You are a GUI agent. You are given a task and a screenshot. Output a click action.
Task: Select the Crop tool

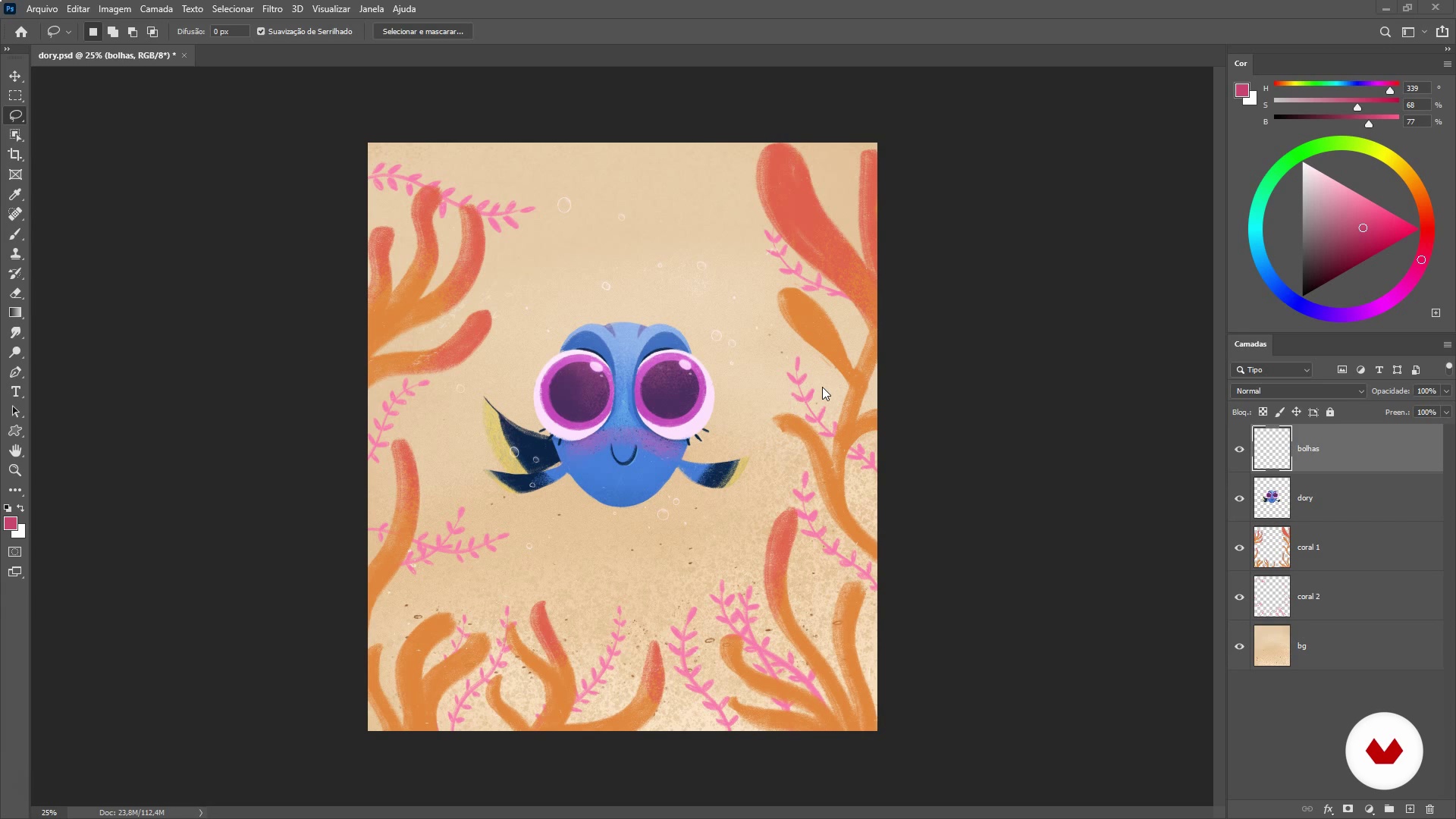pyautogui.click(x=15, y=155)
